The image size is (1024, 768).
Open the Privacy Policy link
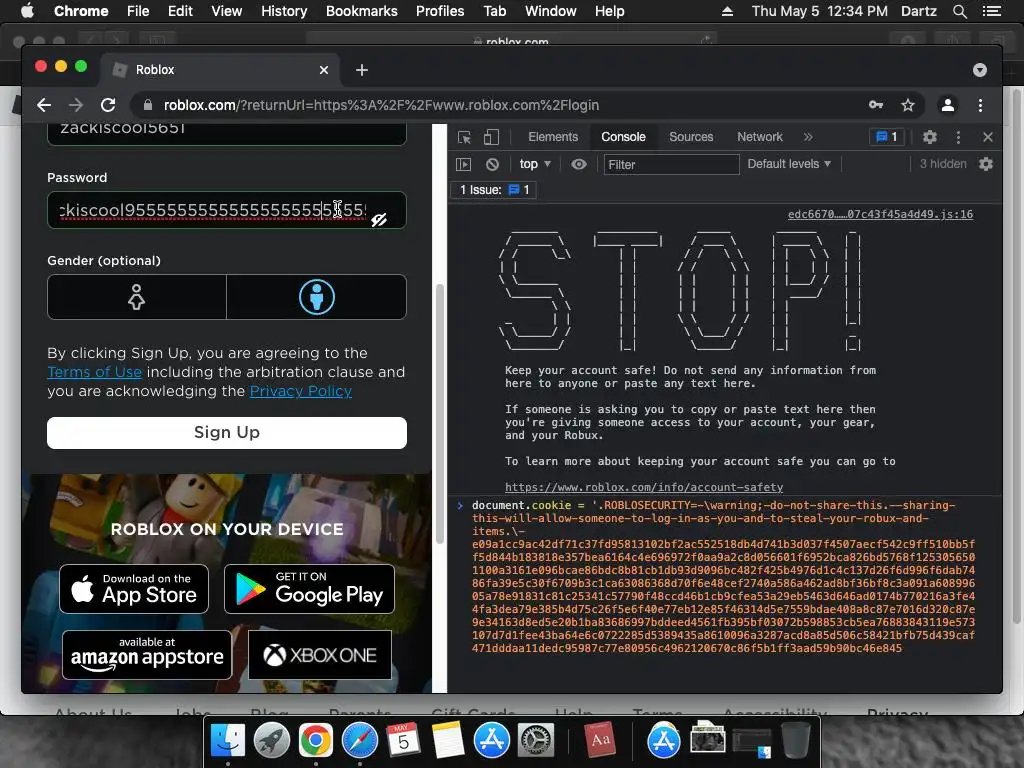click(300, 391)
